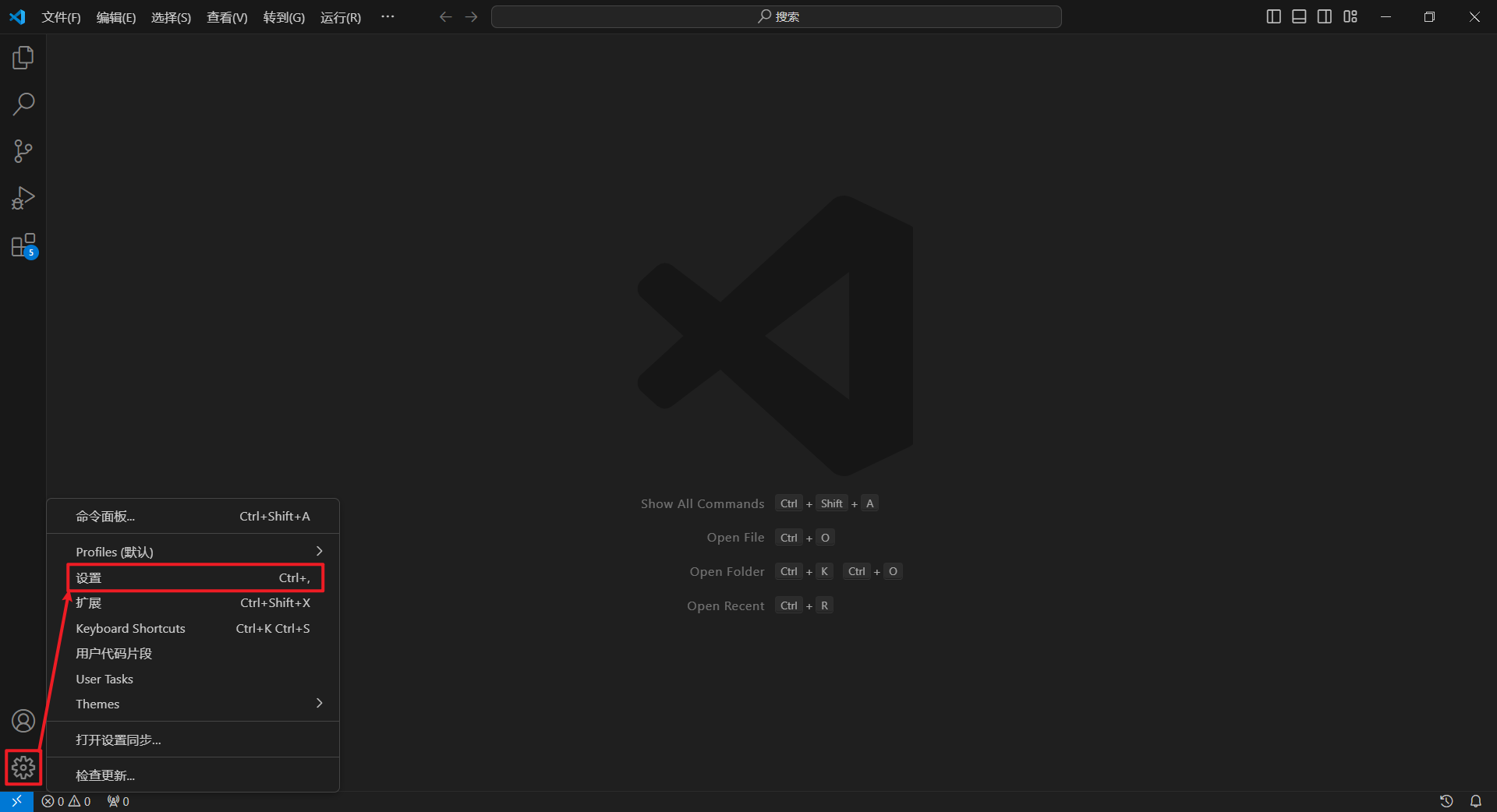Restore down the VS Code window
The image size is (1497, 812).
pos(1429,16)
